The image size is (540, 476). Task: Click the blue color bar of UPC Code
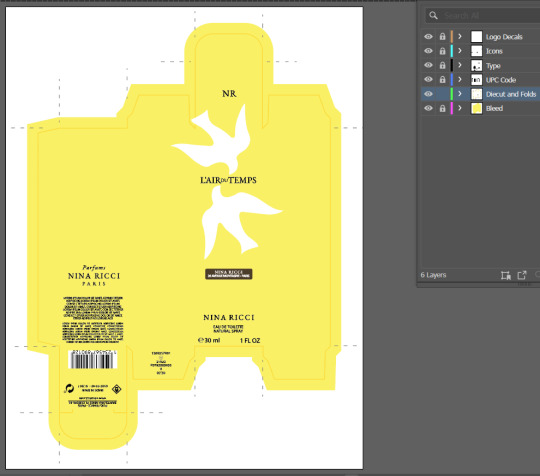pos(451,80)
